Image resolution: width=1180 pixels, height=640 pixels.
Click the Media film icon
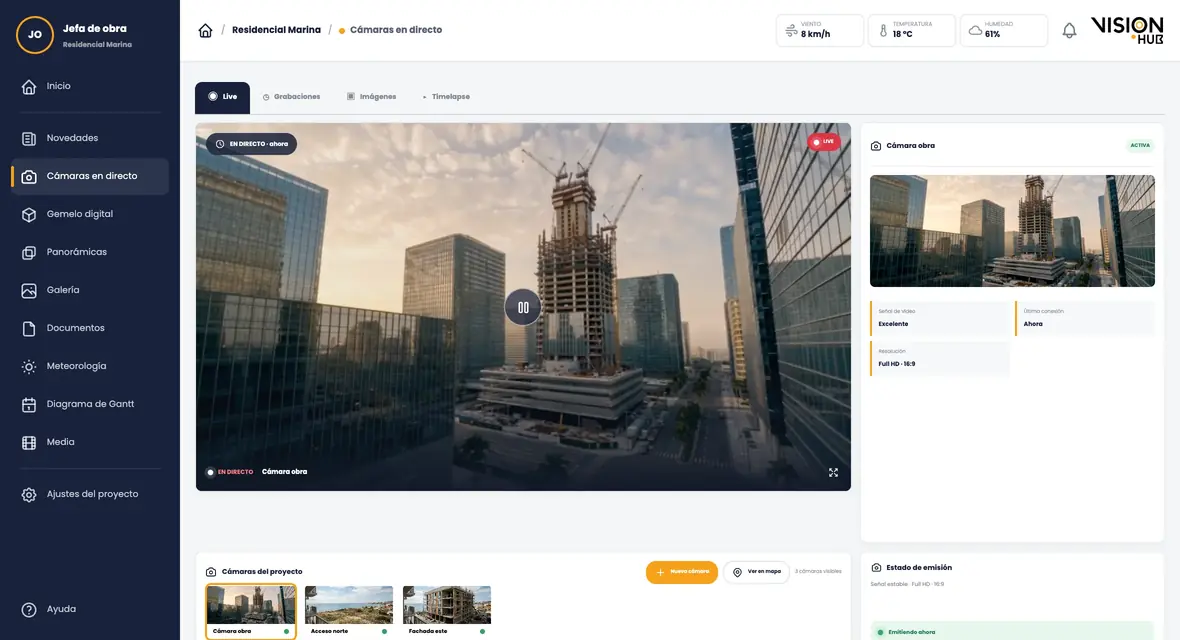29,443
